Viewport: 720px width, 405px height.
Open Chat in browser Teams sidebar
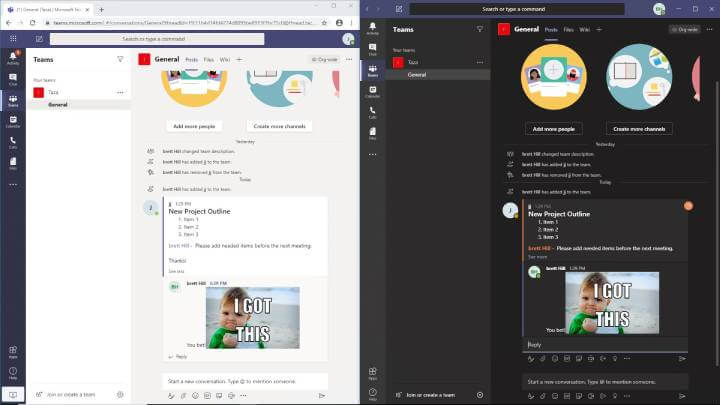coord(13,79)
